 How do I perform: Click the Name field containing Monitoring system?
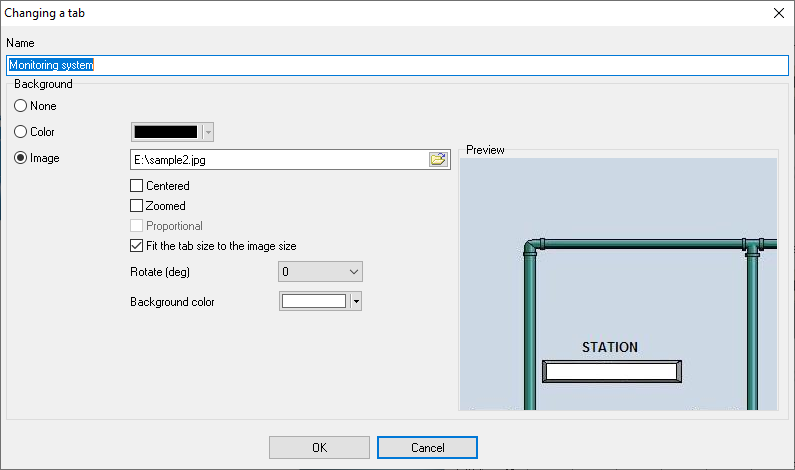(400, 64)
